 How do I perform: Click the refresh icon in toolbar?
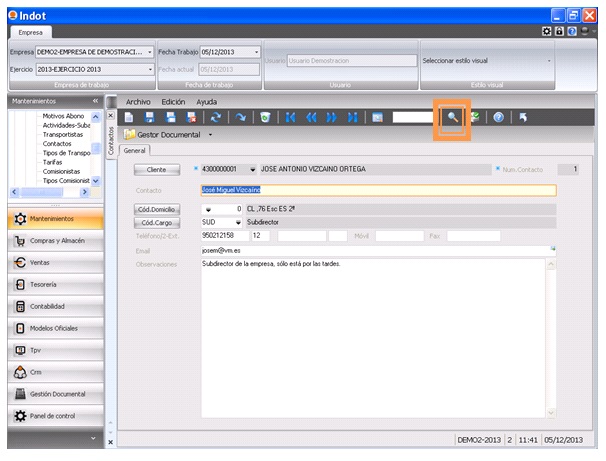215,118
